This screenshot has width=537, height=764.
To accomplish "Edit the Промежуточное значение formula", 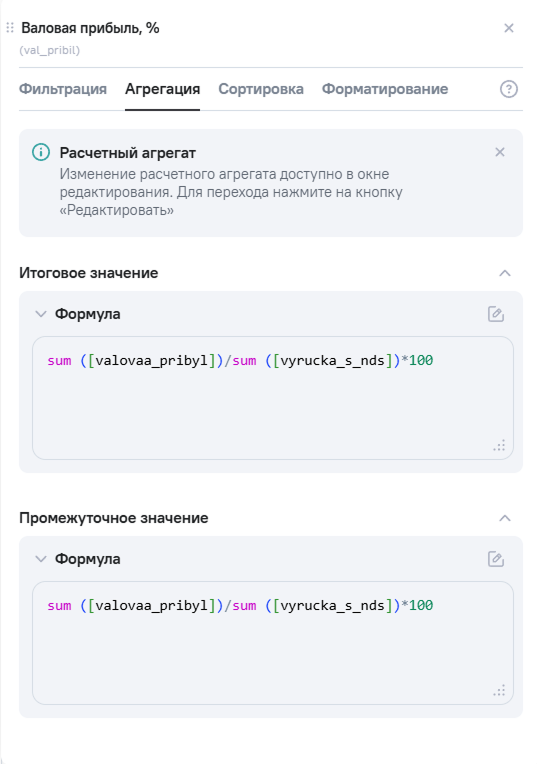I will click(x=496, y=559).
